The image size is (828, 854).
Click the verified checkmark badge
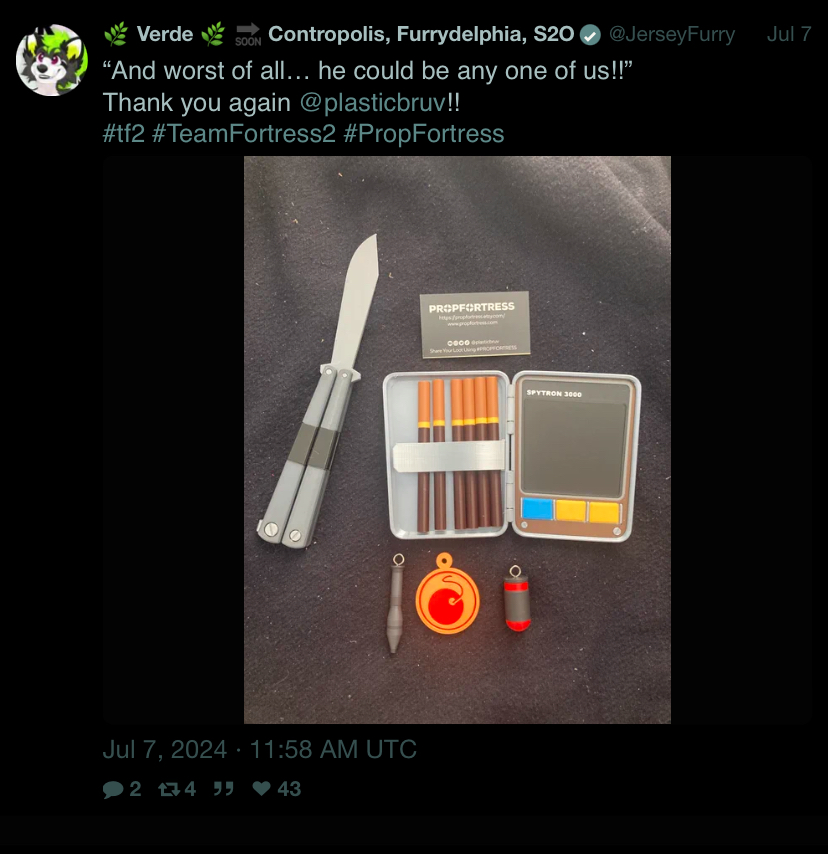pos(590,35)
